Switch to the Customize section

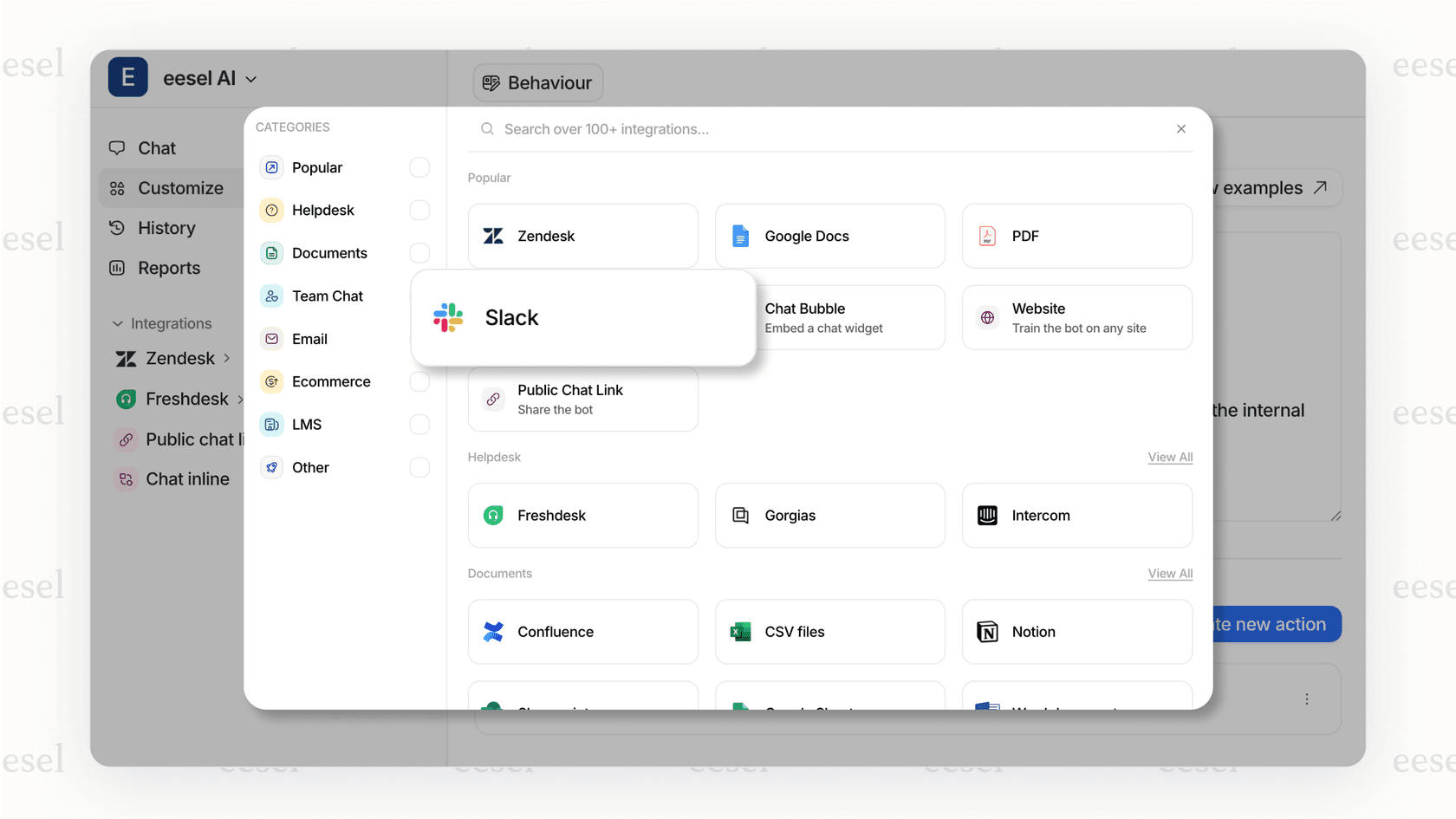coord(179,188)
